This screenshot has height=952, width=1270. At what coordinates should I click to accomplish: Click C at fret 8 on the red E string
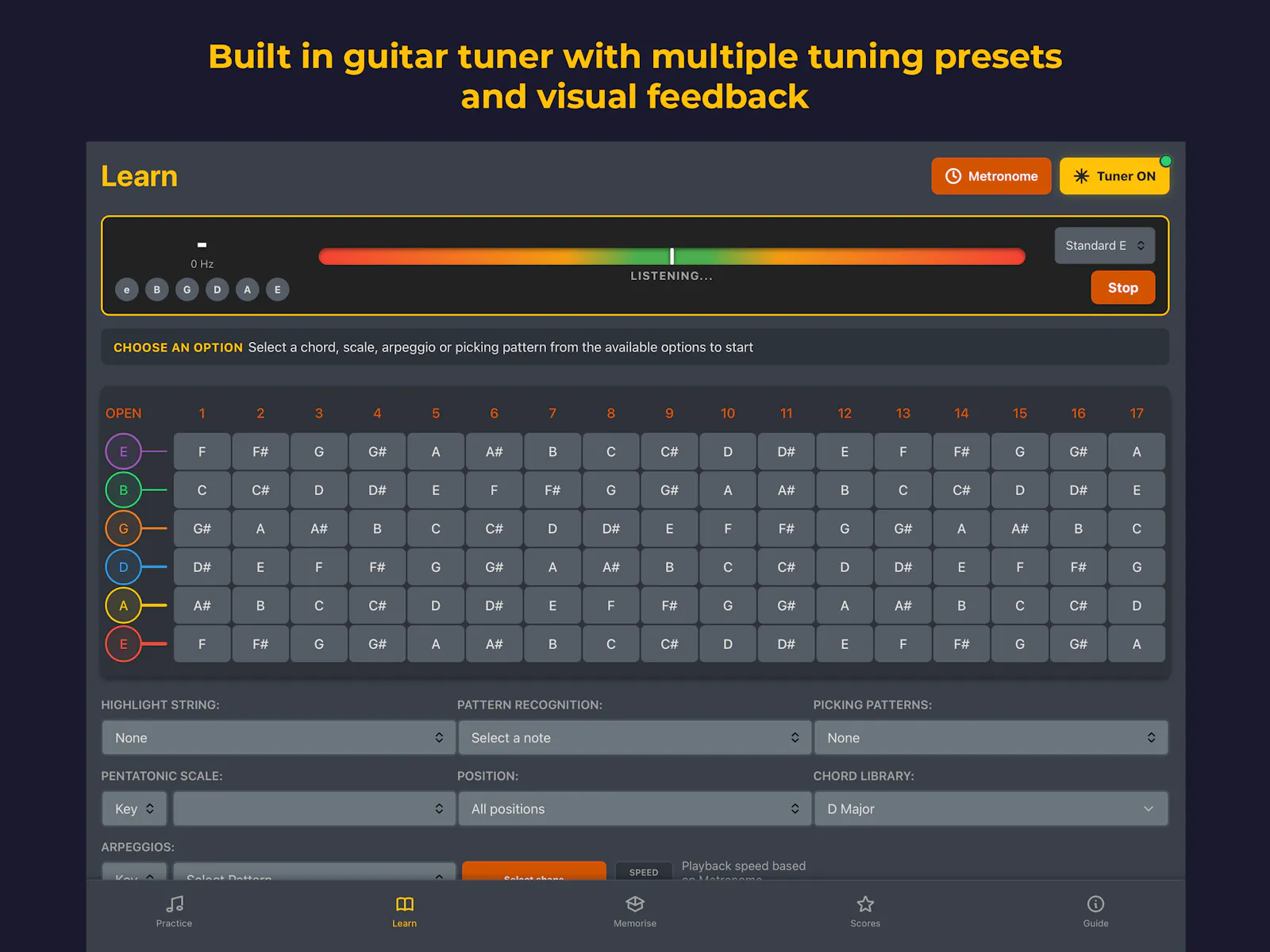tap(611, 644)
